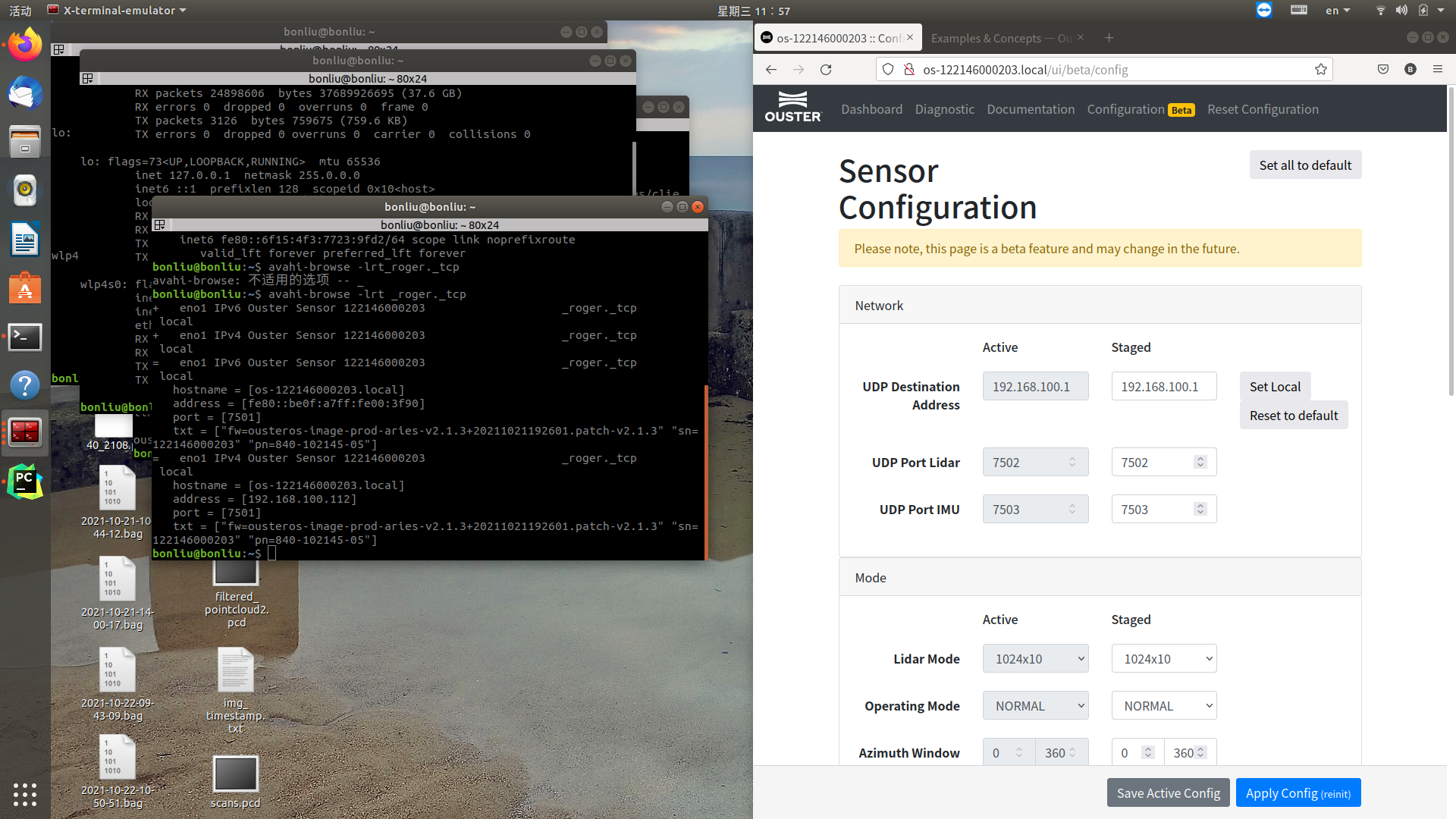Click the volume icon in the top bar

[1401, 10]
